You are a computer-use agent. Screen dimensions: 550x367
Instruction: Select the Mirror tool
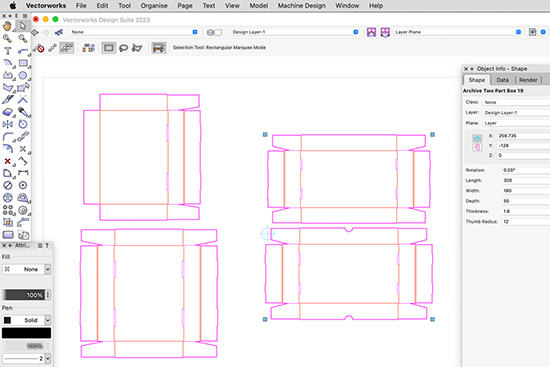point(7,124)
